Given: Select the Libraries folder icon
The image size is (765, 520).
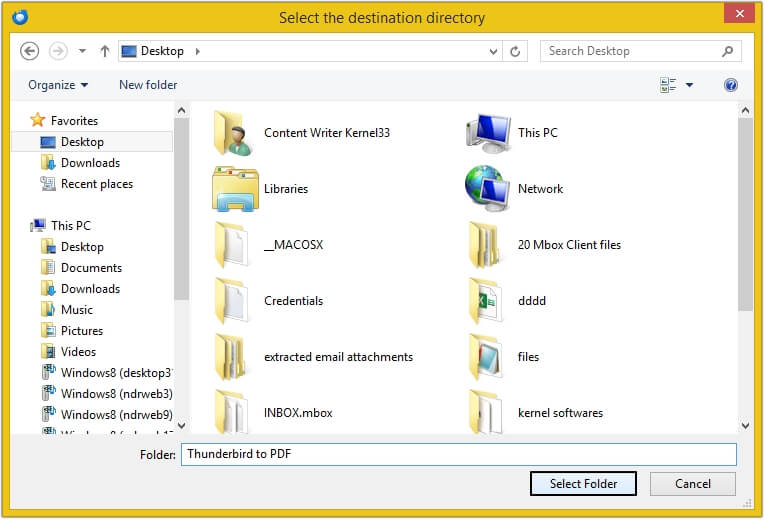Looking at the screenshot, I should 235,189.
